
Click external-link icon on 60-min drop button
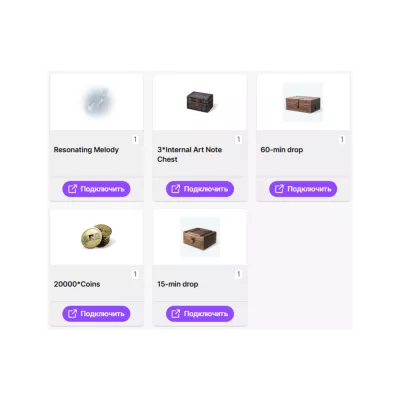279,189
